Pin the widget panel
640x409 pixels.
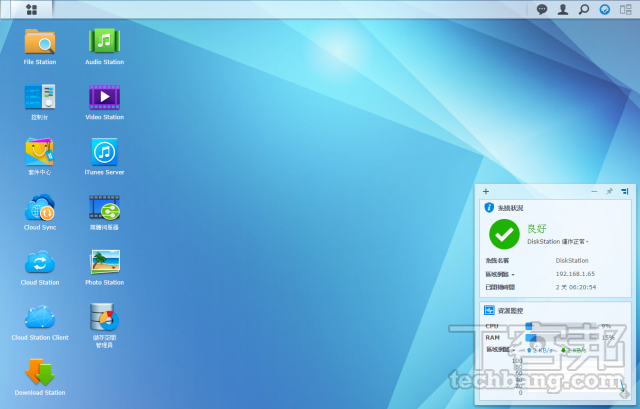pyautogui.click(x=609, y=190)
